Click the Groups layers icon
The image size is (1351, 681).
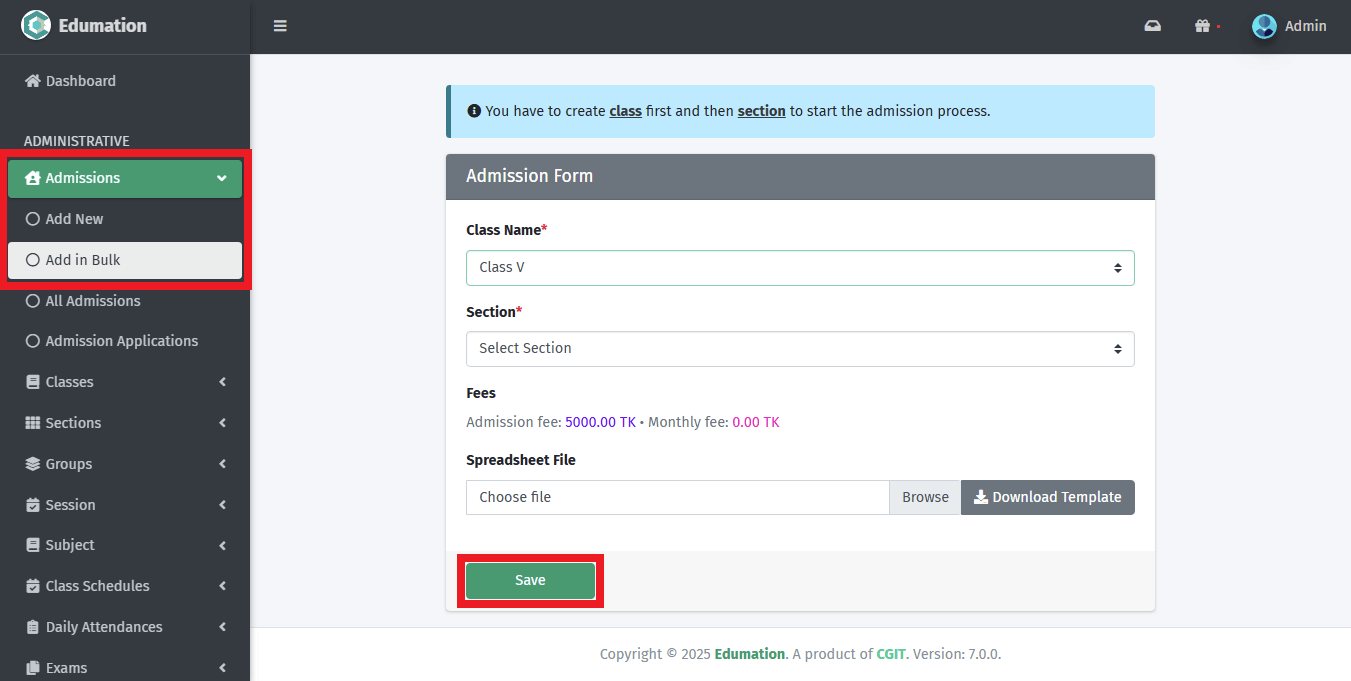click(33, 464)
